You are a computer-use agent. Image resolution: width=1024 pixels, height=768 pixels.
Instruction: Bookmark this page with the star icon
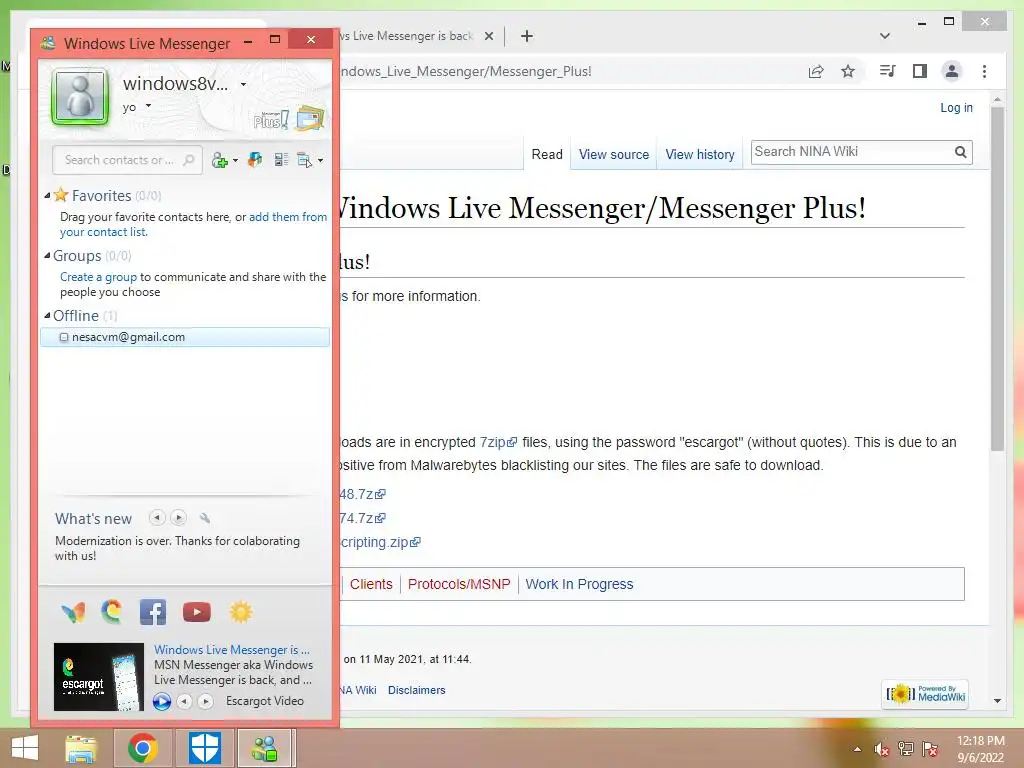848,71
